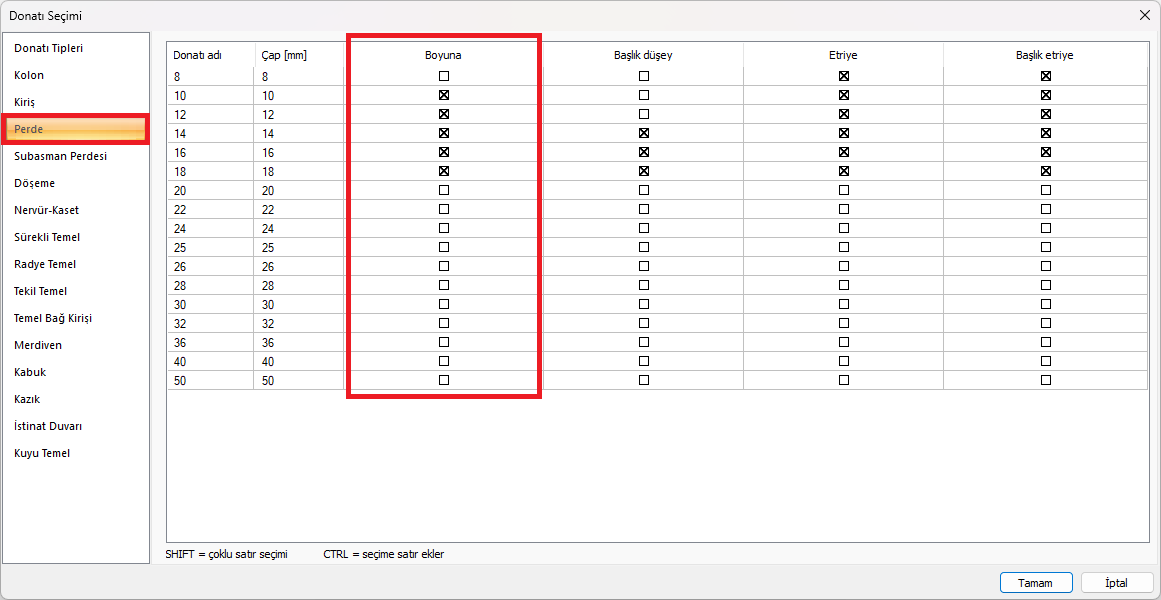Uncheck Başlık düşey in row 18
This screenshot has height=600, width=1161.
644,171
